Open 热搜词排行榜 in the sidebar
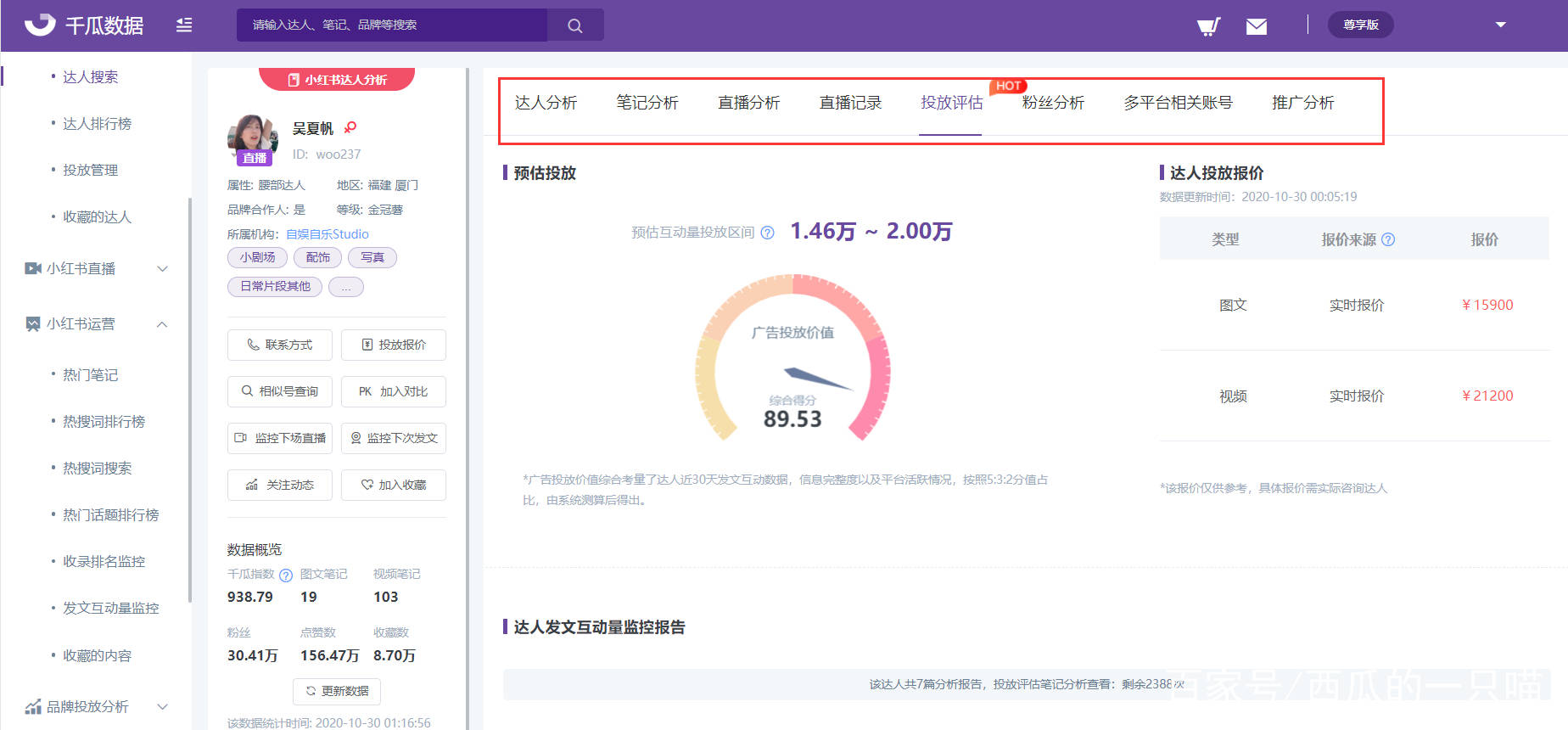 pyautogui.click(x=104, y=422)
